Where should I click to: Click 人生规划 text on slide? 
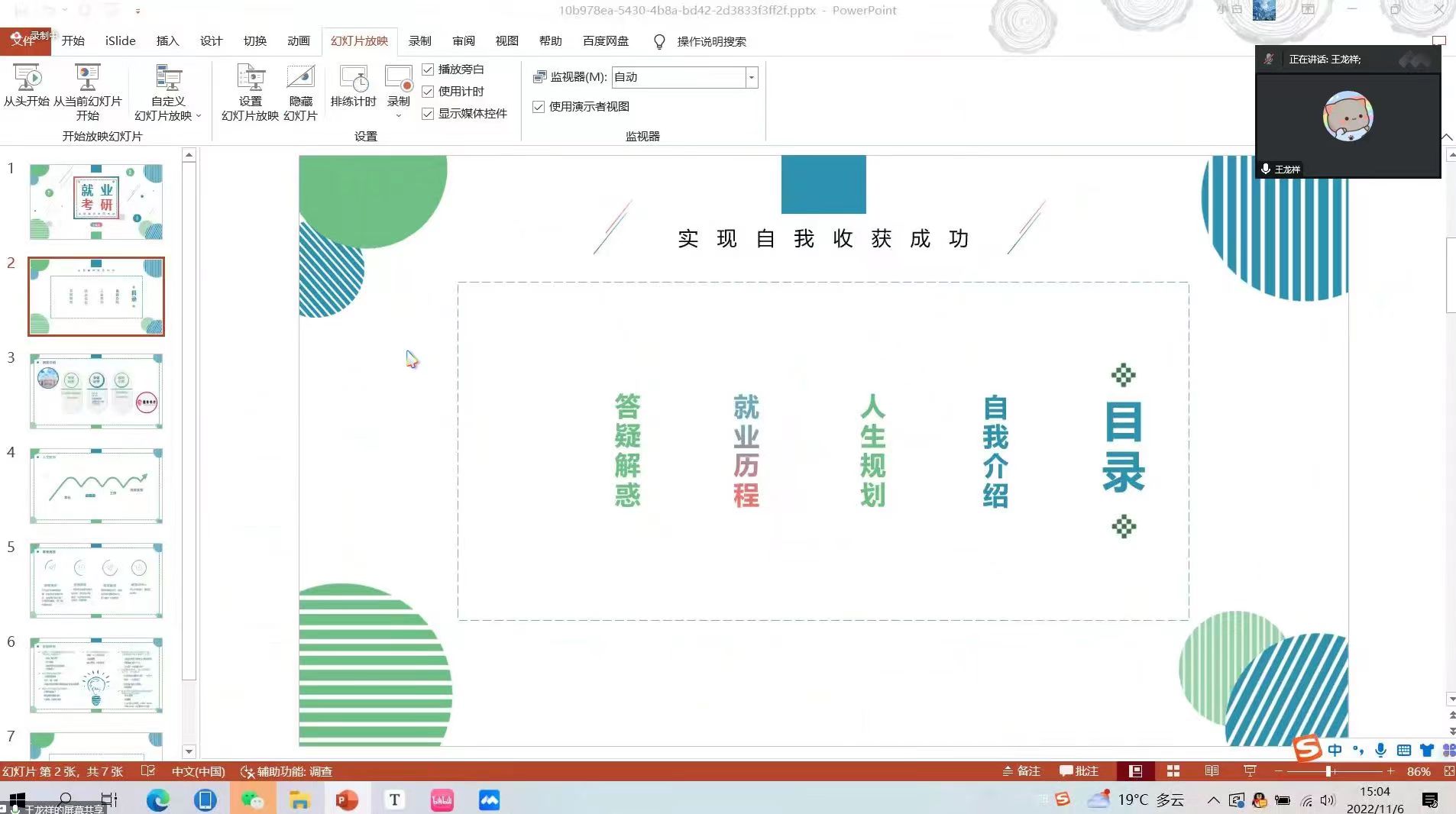(x=873, y=451)
